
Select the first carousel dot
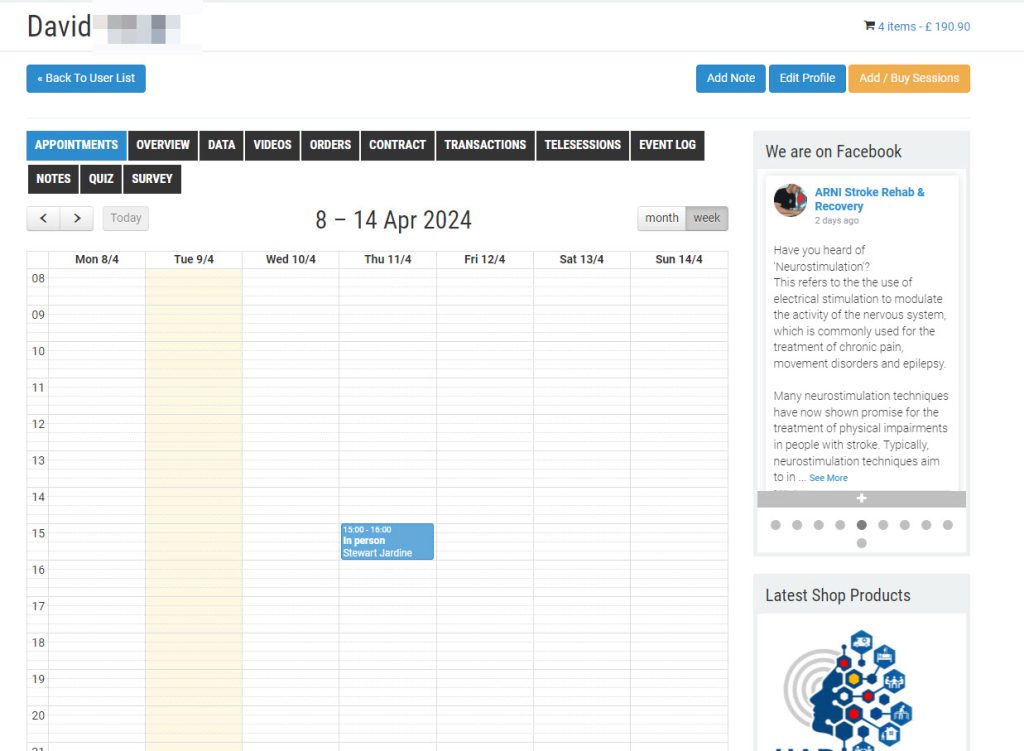(x=775, y=525)
